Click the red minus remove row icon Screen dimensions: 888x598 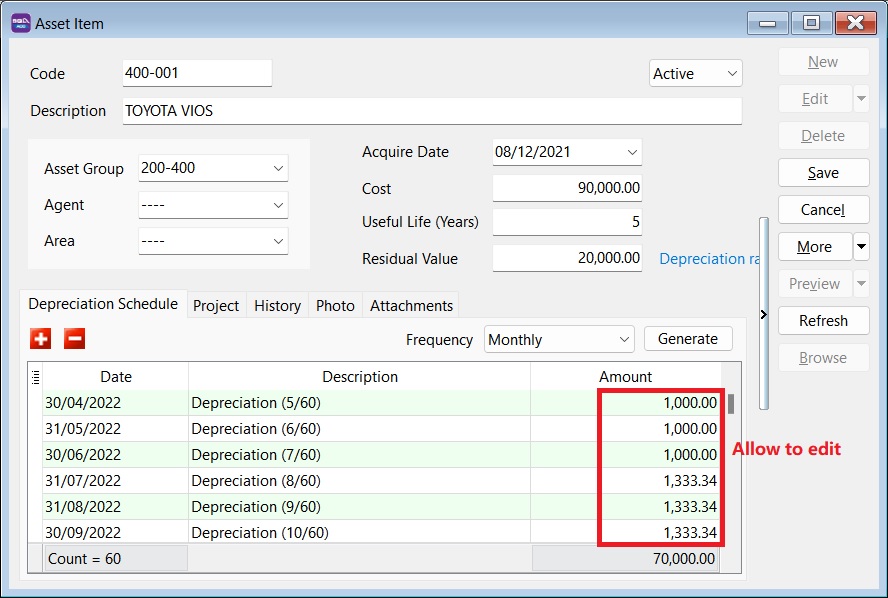(75, 339)
